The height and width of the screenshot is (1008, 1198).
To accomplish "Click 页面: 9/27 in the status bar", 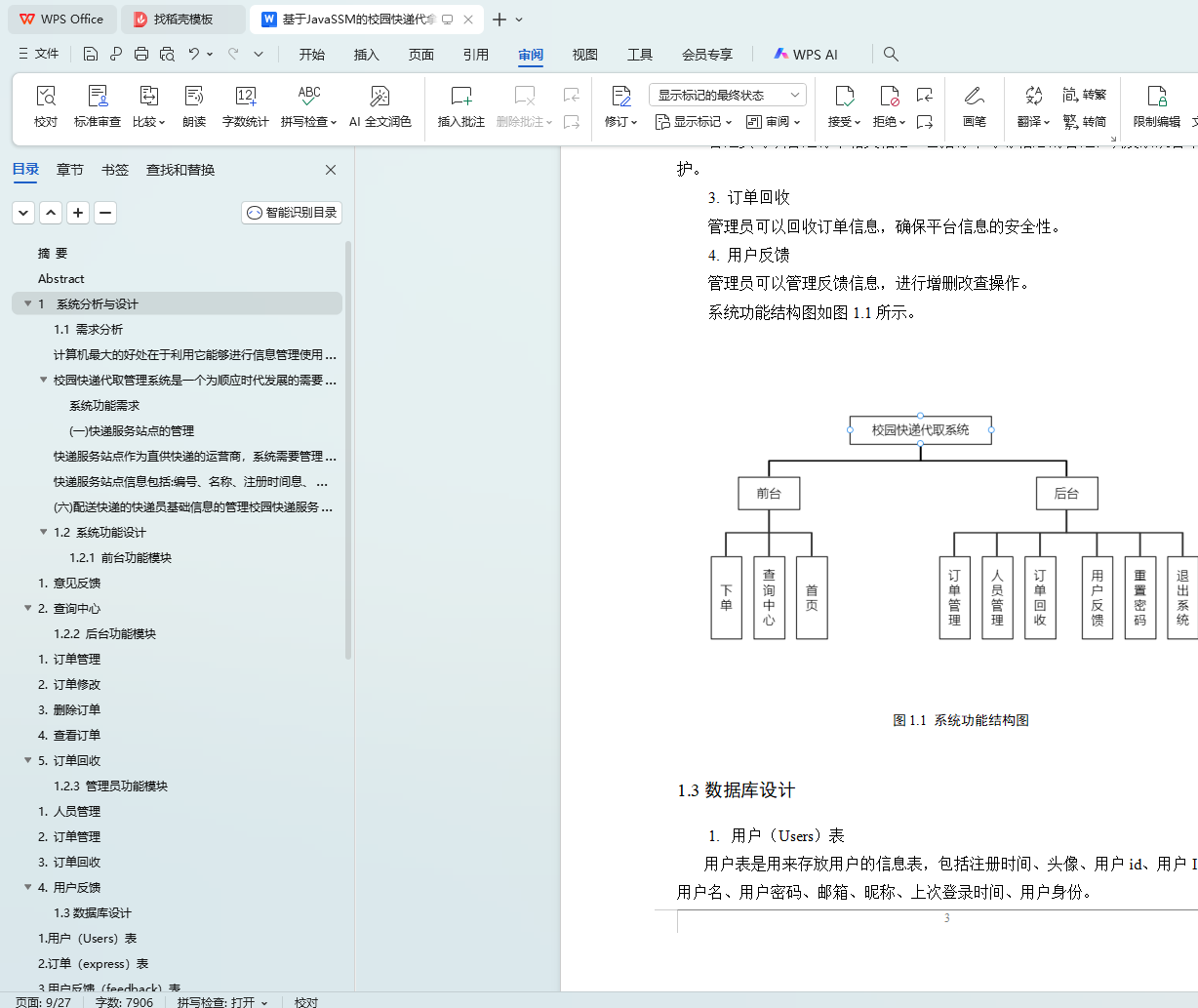I will 43,1001.
